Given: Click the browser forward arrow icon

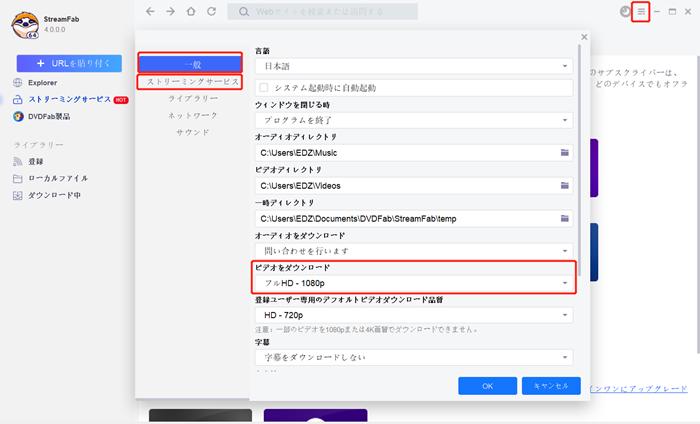Looking at the screenshot, I should pyautogui.click(x=171, y=11).
